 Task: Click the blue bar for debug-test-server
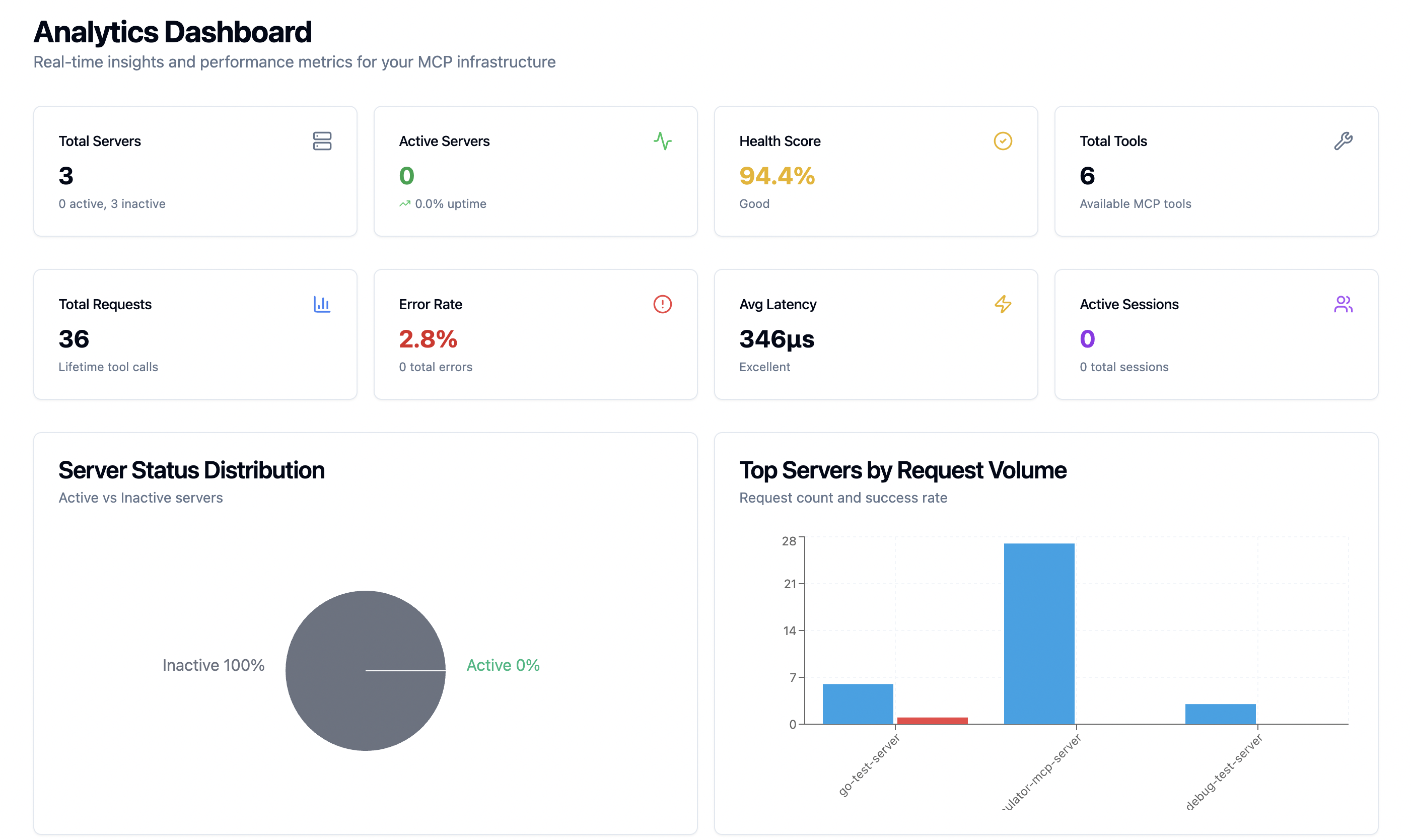point(1220,713)
